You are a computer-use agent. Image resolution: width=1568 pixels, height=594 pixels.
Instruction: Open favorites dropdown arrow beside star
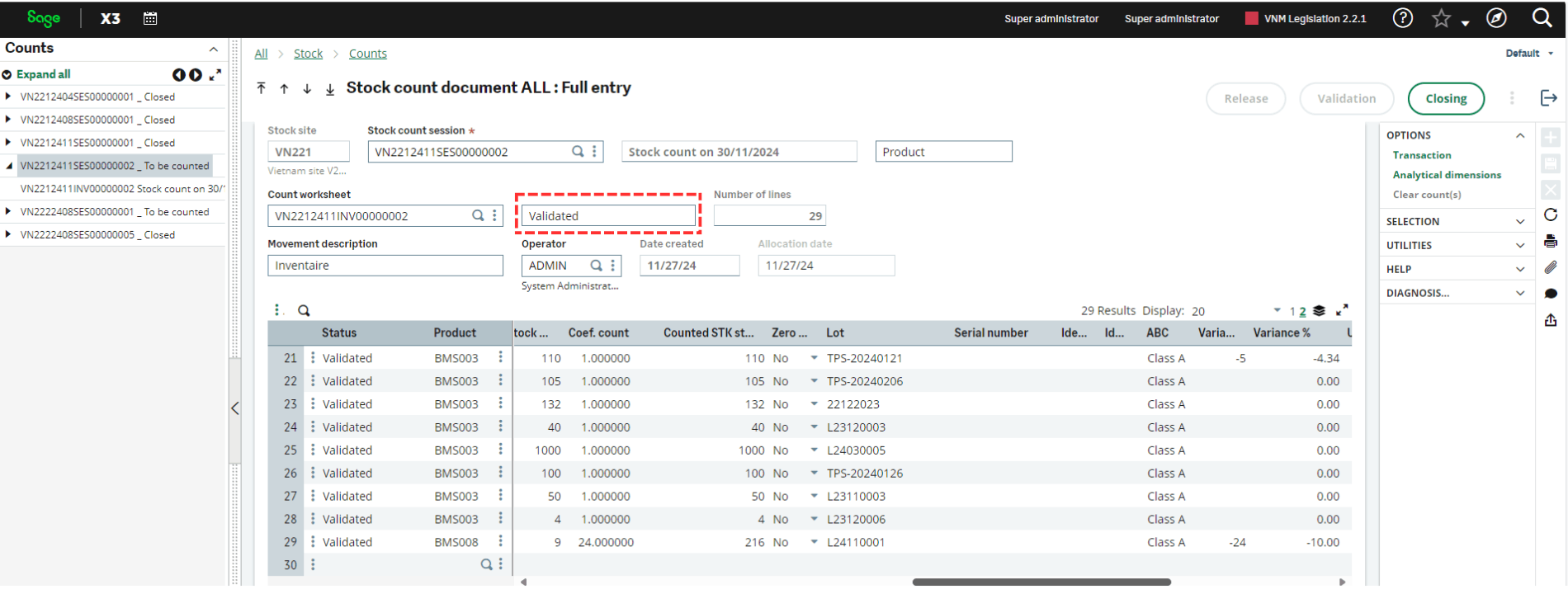(x=1466, y=23)
